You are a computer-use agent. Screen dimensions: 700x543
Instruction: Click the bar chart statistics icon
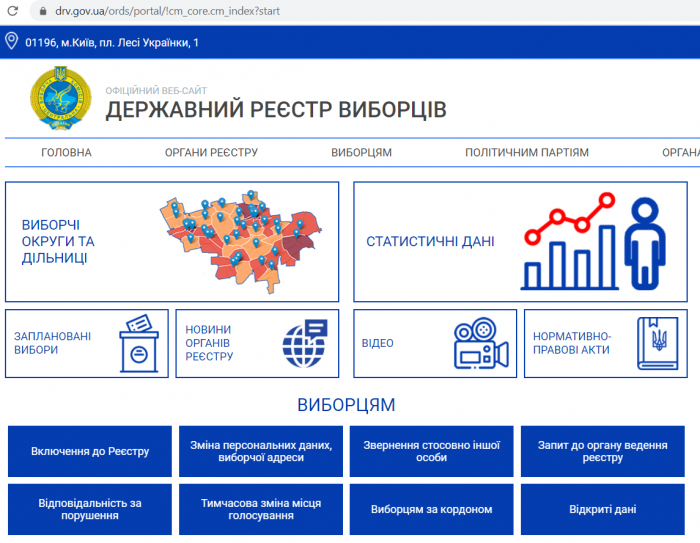[x=587, y=242]
